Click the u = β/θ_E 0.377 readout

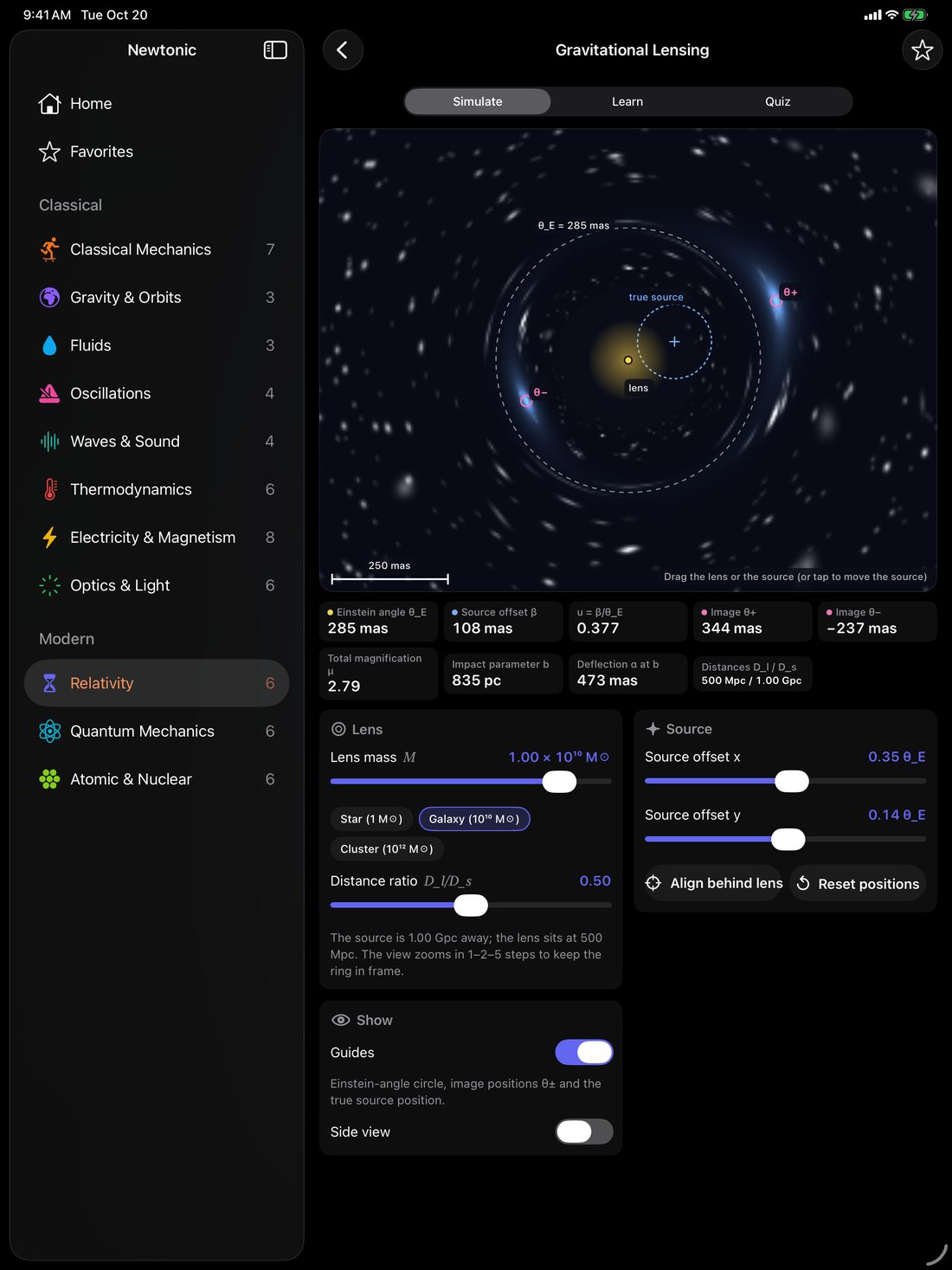click(627, 622)
